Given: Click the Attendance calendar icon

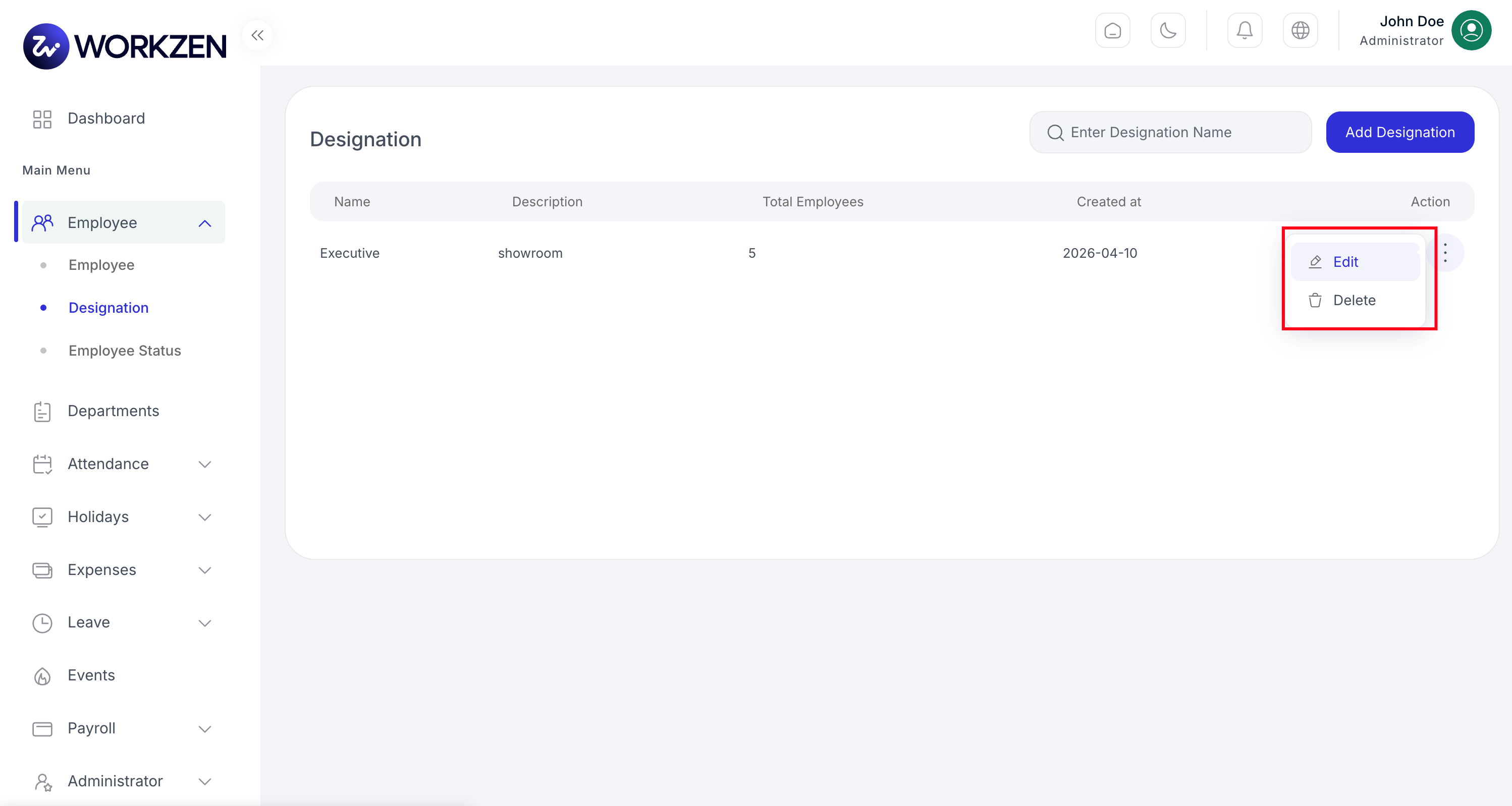Looking at the screenshot, I should coord(42,465).
